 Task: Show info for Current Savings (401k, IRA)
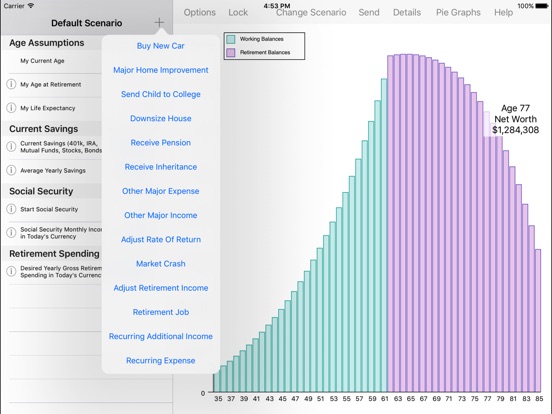click(x=11, y=146)
